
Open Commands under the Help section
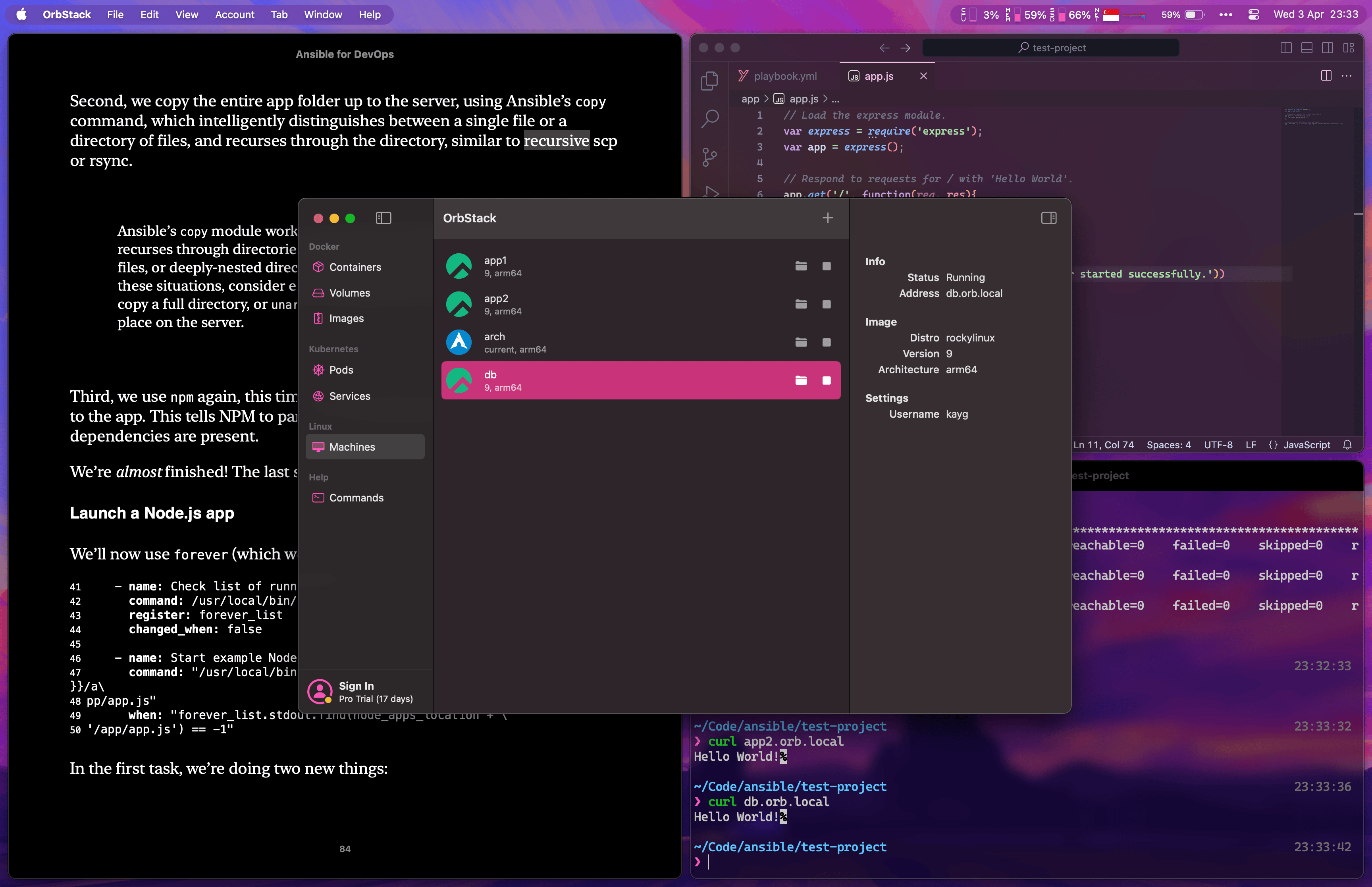[x=356, y=497]
